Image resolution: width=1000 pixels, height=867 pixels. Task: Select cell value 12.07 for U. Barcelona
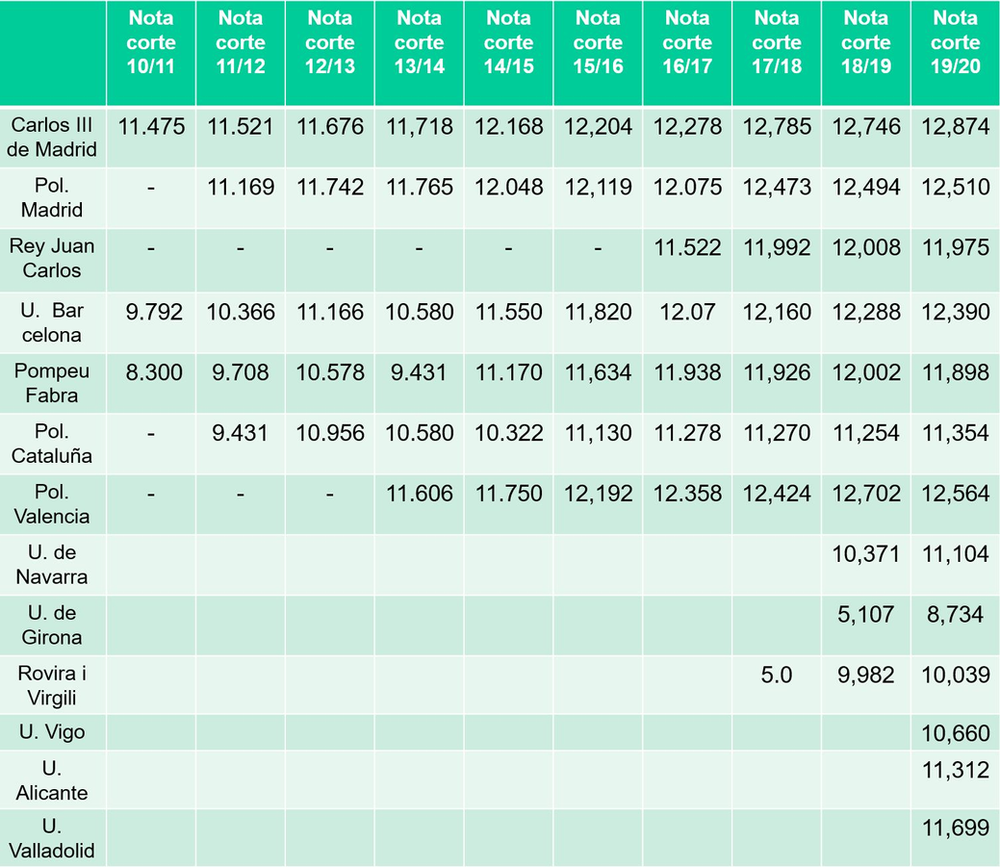tap(687, 313)
